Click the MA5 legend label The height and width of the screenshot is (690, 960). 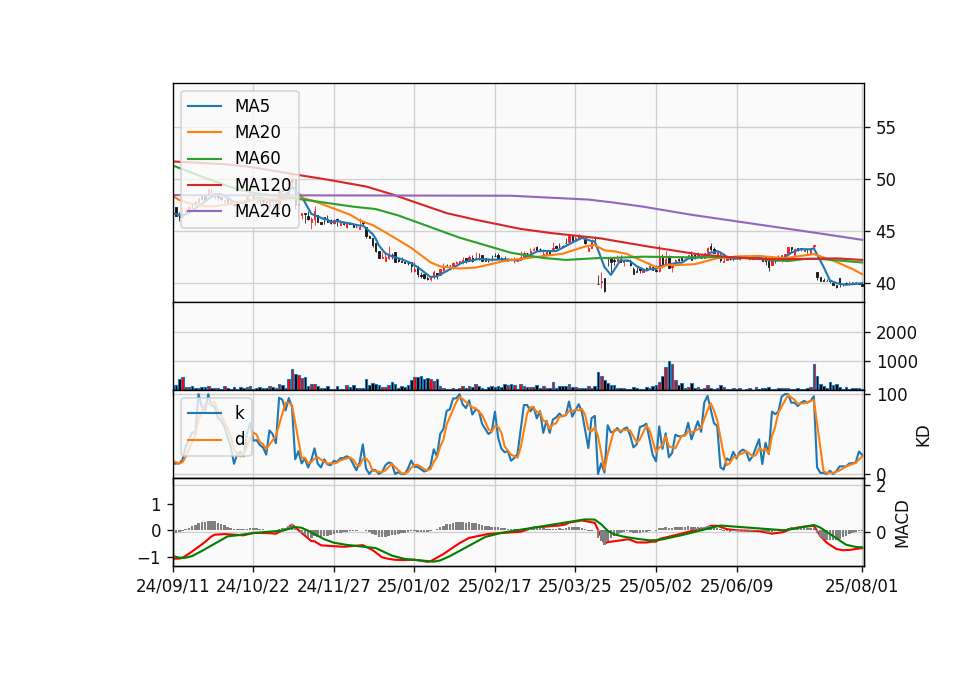point(252,106)
